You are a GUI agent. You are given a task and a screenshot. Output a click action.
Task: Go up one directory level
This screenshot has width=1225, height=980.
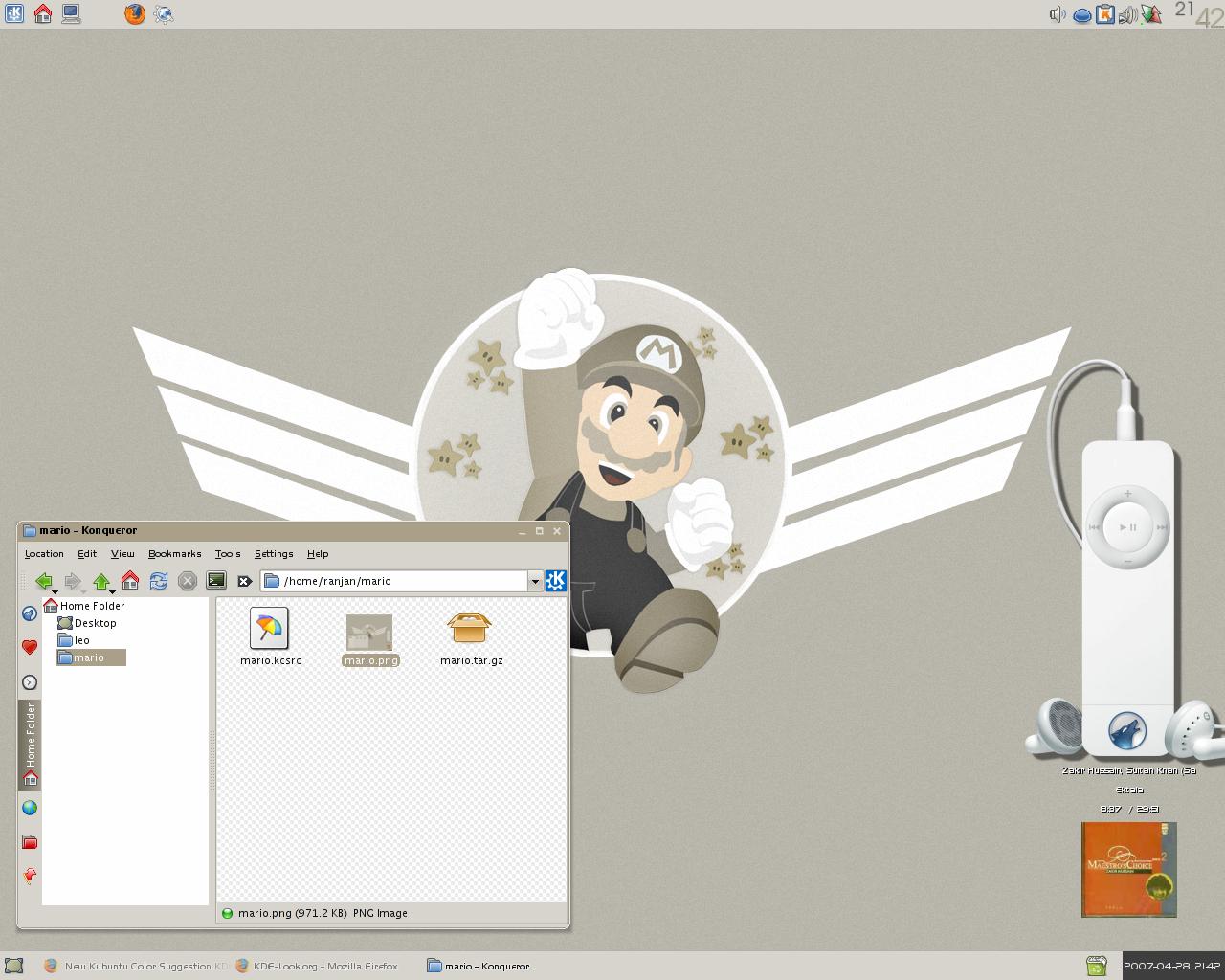pyautogui.click(x=100, y=580)
